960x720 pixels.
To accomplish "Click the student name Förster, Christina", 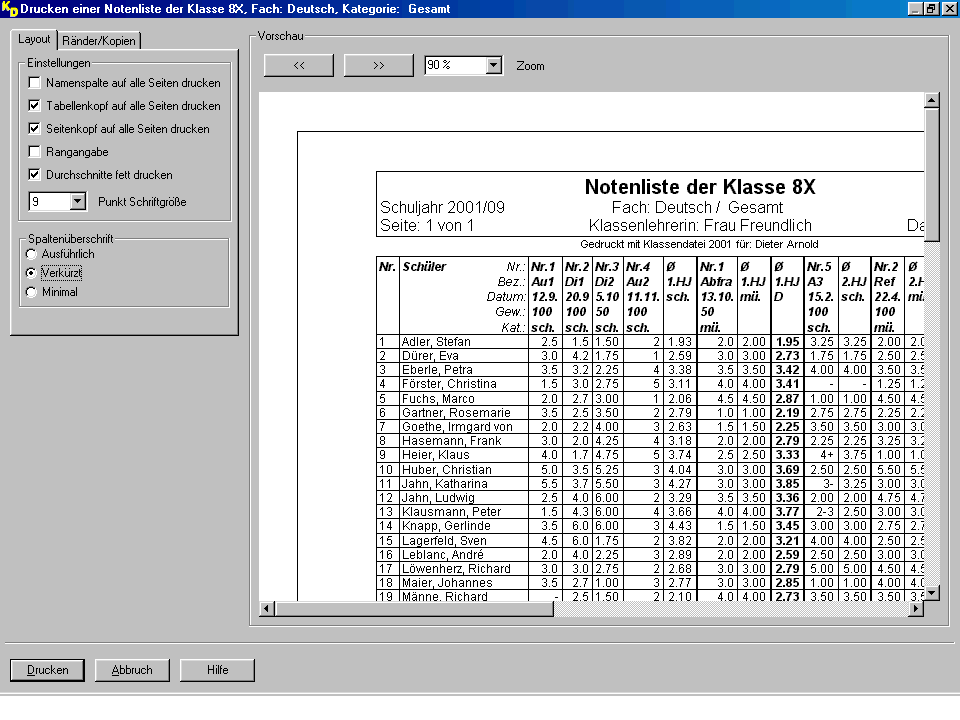I will 449,384.
